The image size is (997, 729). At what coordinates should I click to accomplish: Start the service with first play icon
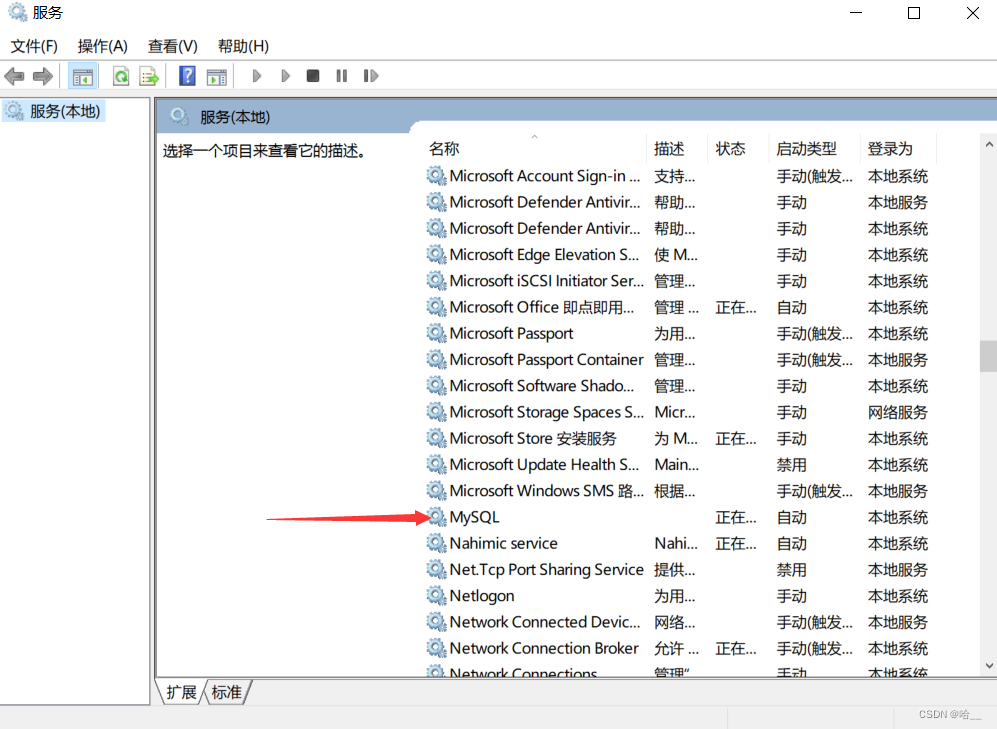pyautogui.click(x=257, y=76)
